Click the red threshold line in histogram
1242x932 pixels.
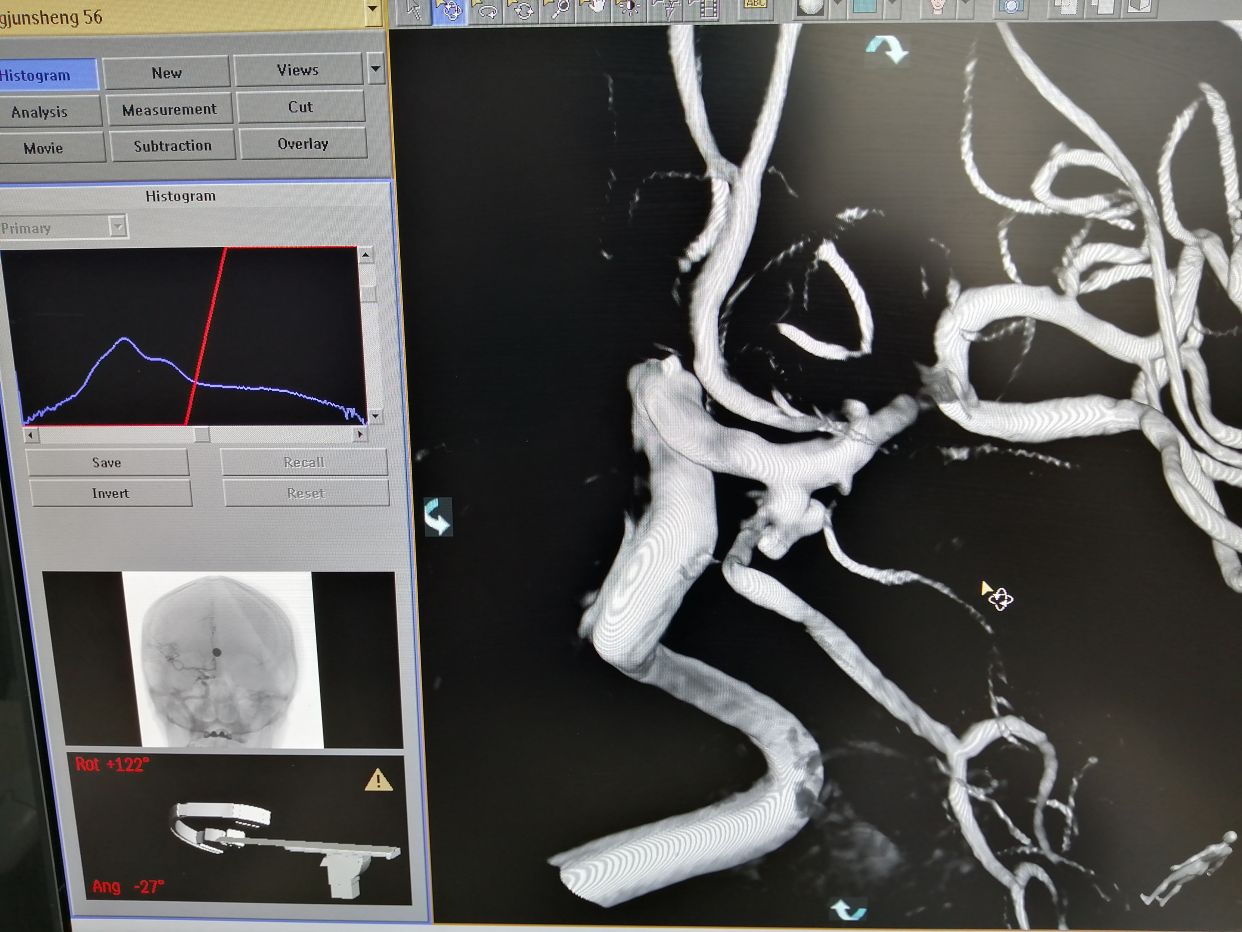(x=207, y=335)
